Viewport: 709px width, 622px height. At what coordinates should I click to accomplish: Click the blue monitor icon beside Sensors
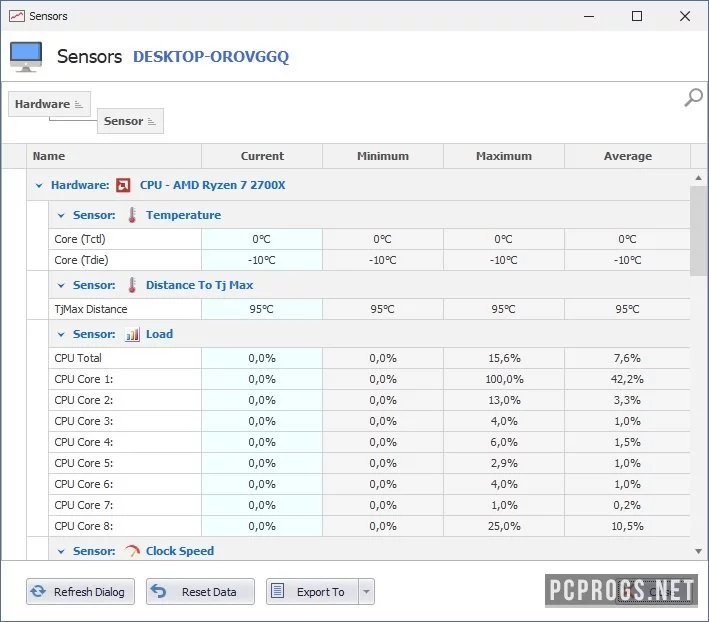[26, 57]
